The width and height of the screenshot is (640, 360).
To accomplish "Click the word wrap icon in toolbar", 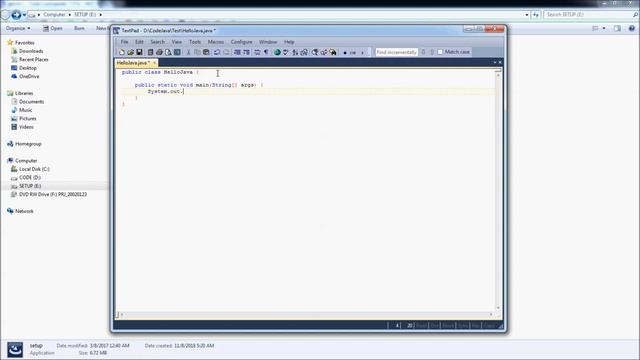I will tap(257, 52).
